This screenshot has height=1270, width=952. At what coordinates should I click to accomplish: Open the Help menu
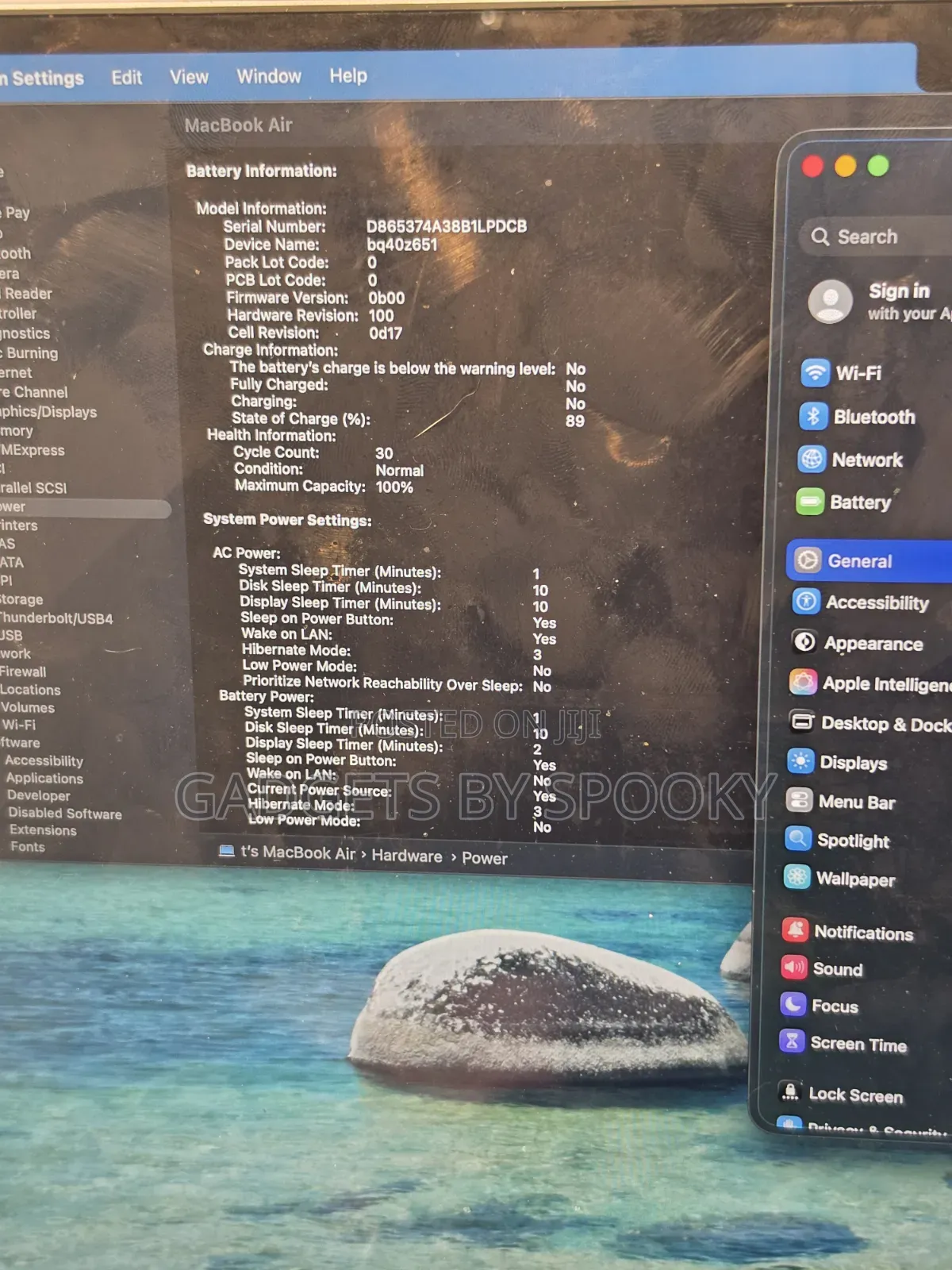tap(348, 75)
